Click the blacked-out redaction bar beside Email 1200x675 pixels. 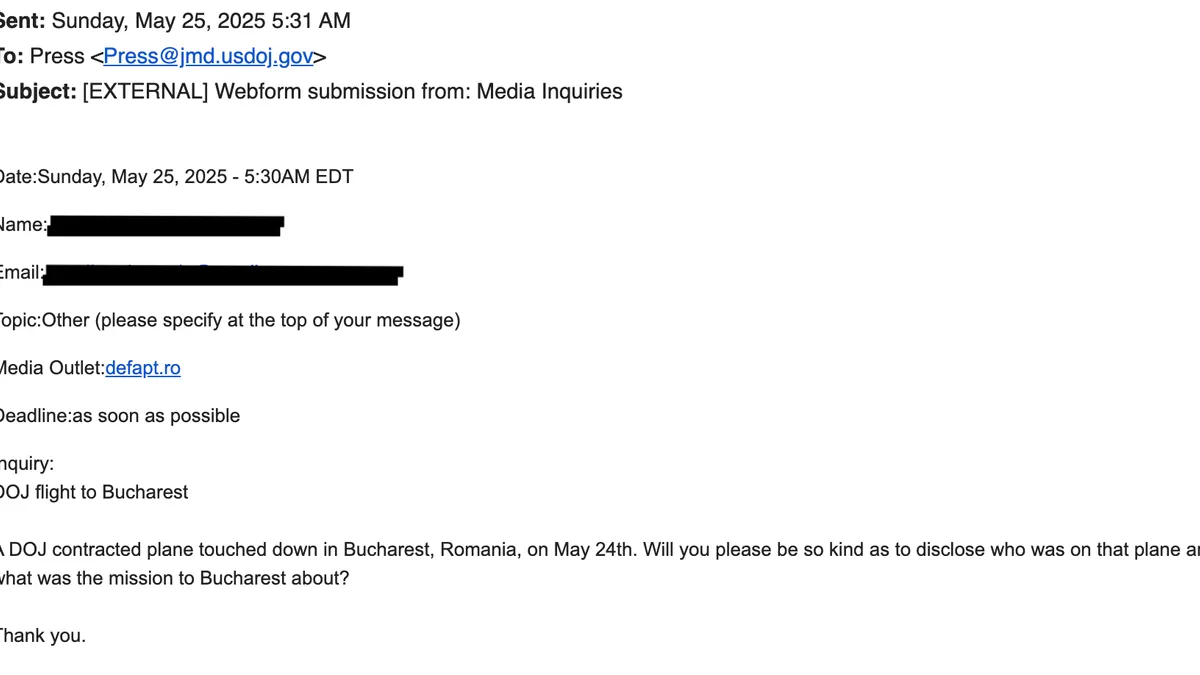click(223, 274)
